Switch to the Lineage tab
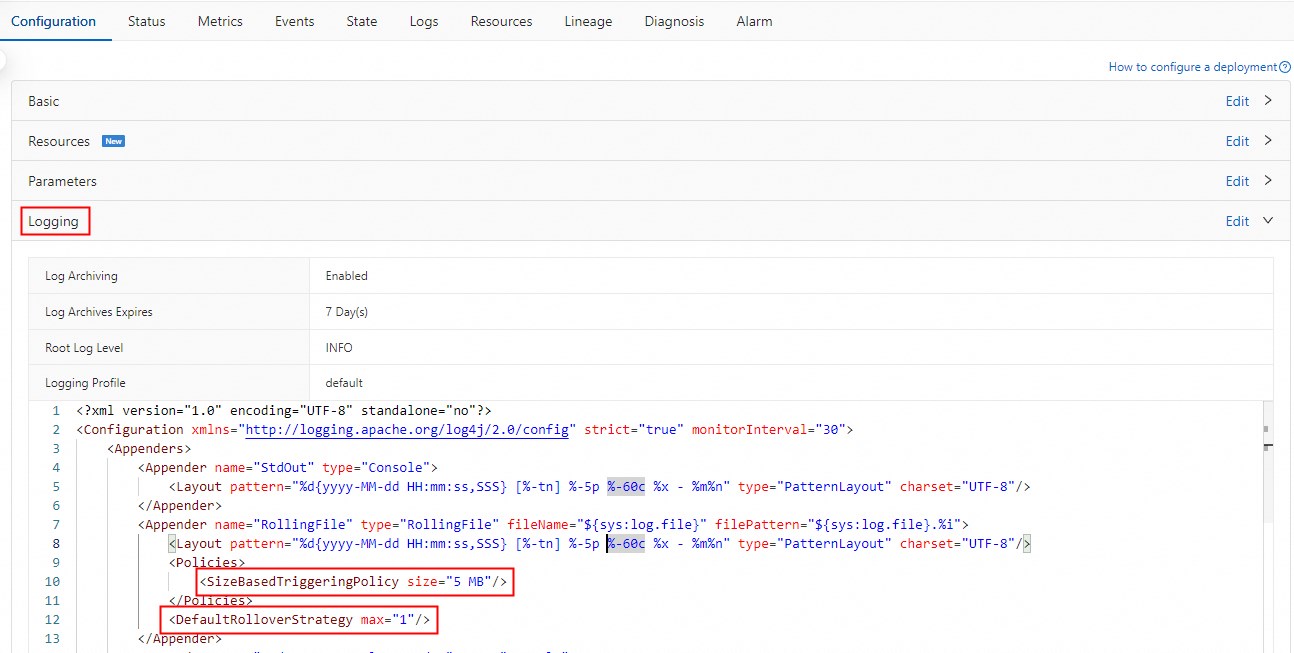The image size is (1294, 653). [x=588, y=21]
